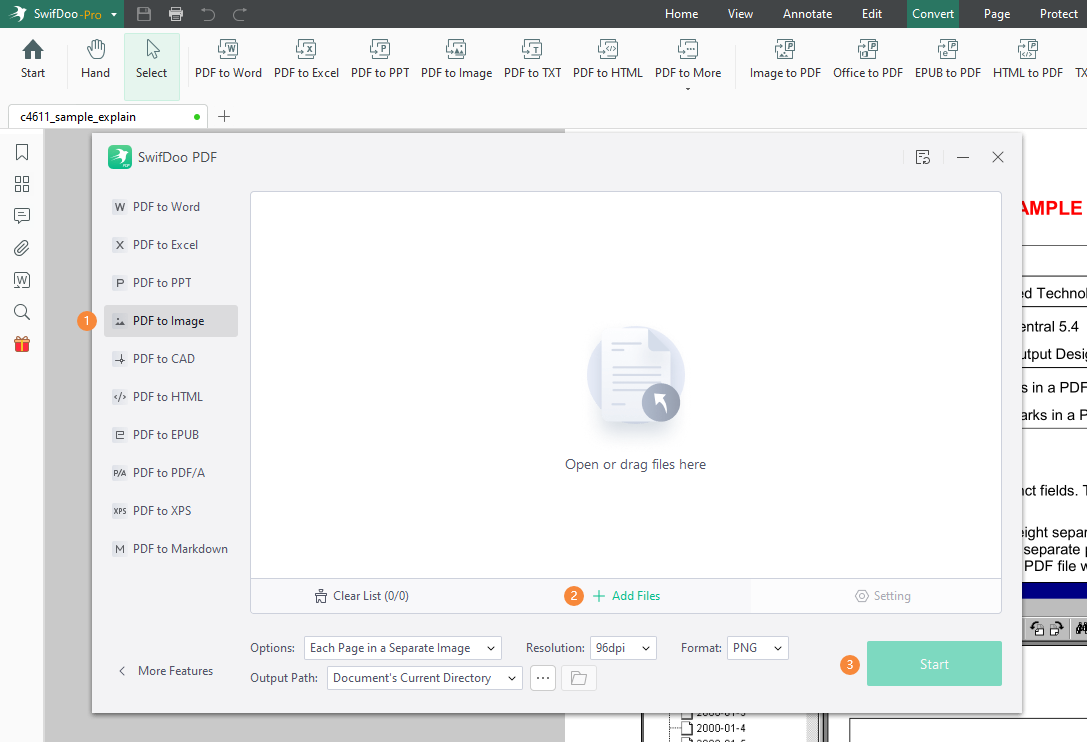The image size is (1087, 742).
Task: Choose PDF to HTML in ribbon
Action: click(x=608, y=60)
